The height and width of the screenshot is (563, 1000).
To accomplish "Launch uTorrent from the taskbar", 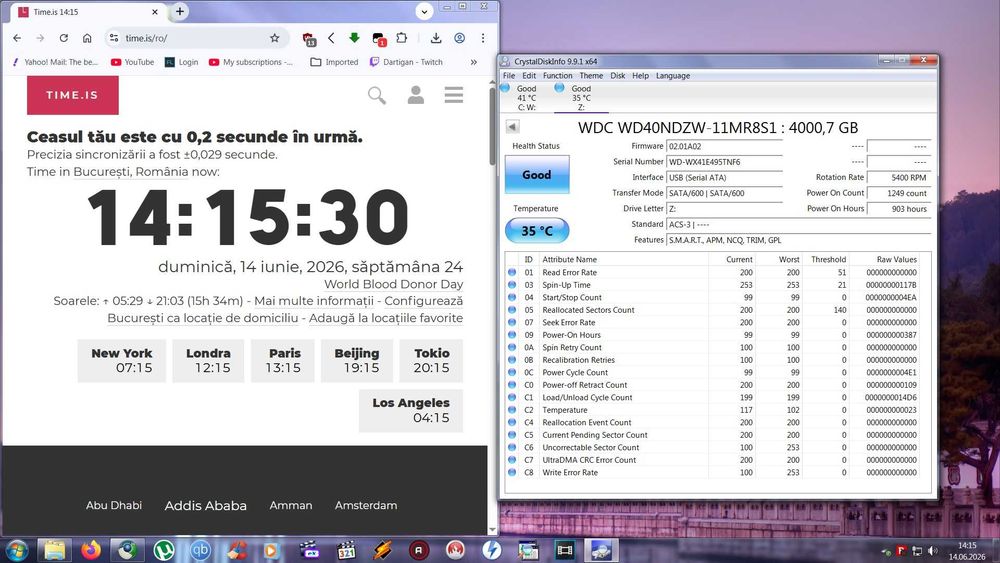I will (165, 550).
